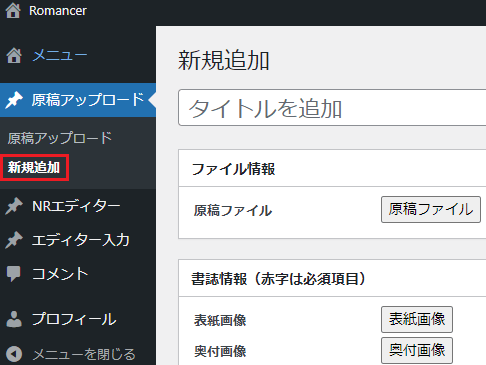Collapse sidebar via メニューを閉じる

pyautogui.click(x=84, y=354)
